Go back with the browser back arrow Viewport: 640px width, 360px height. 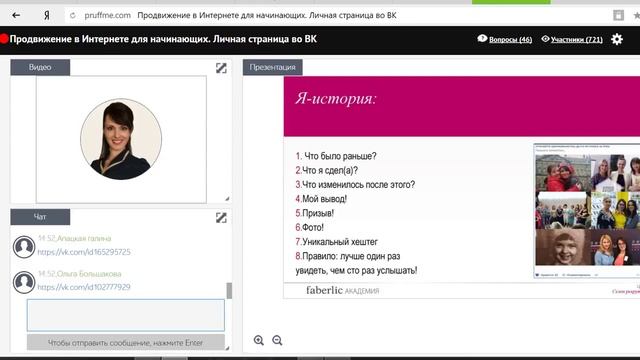tap(16, 16)
